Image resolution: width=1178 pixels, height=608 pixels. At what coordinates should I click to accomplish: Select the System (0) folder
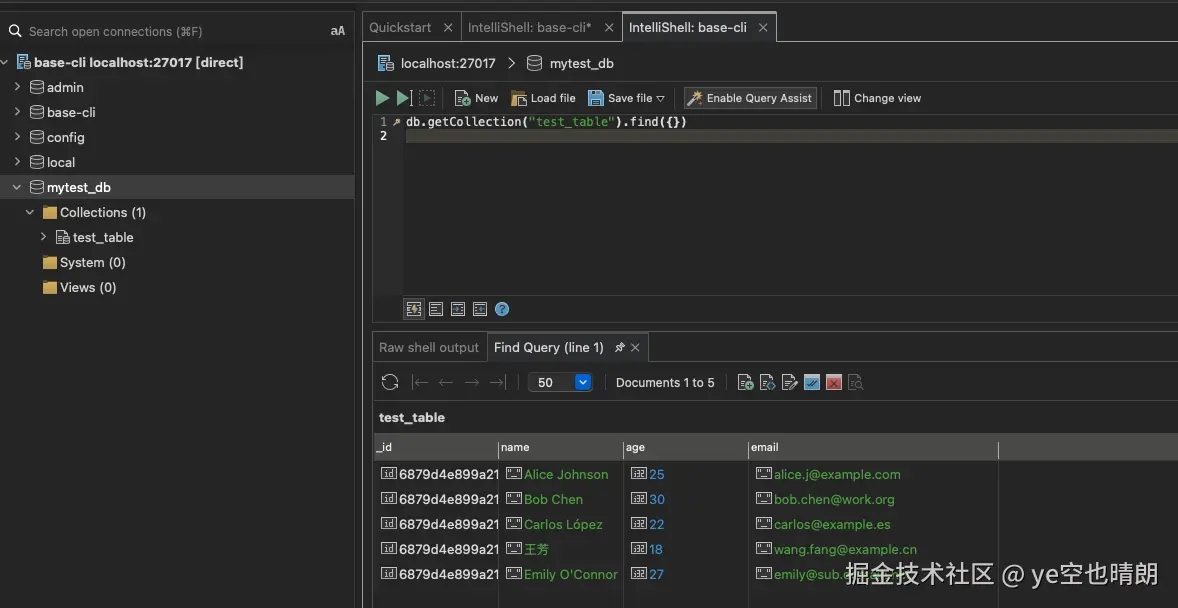(84, 262)
